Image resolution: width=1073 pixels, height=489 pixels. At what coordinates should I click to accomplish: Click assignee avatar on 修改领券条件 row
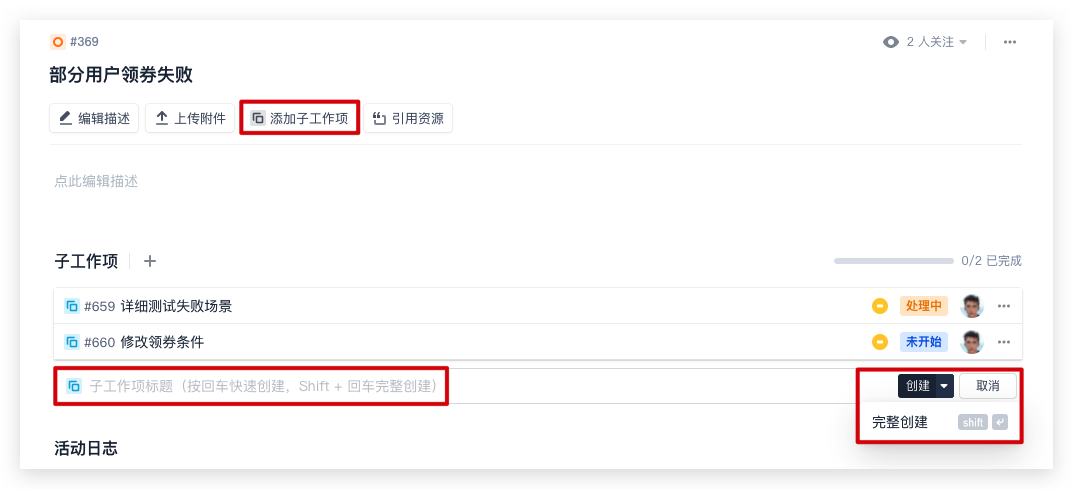pyautogui.click(x=971, y=342)
